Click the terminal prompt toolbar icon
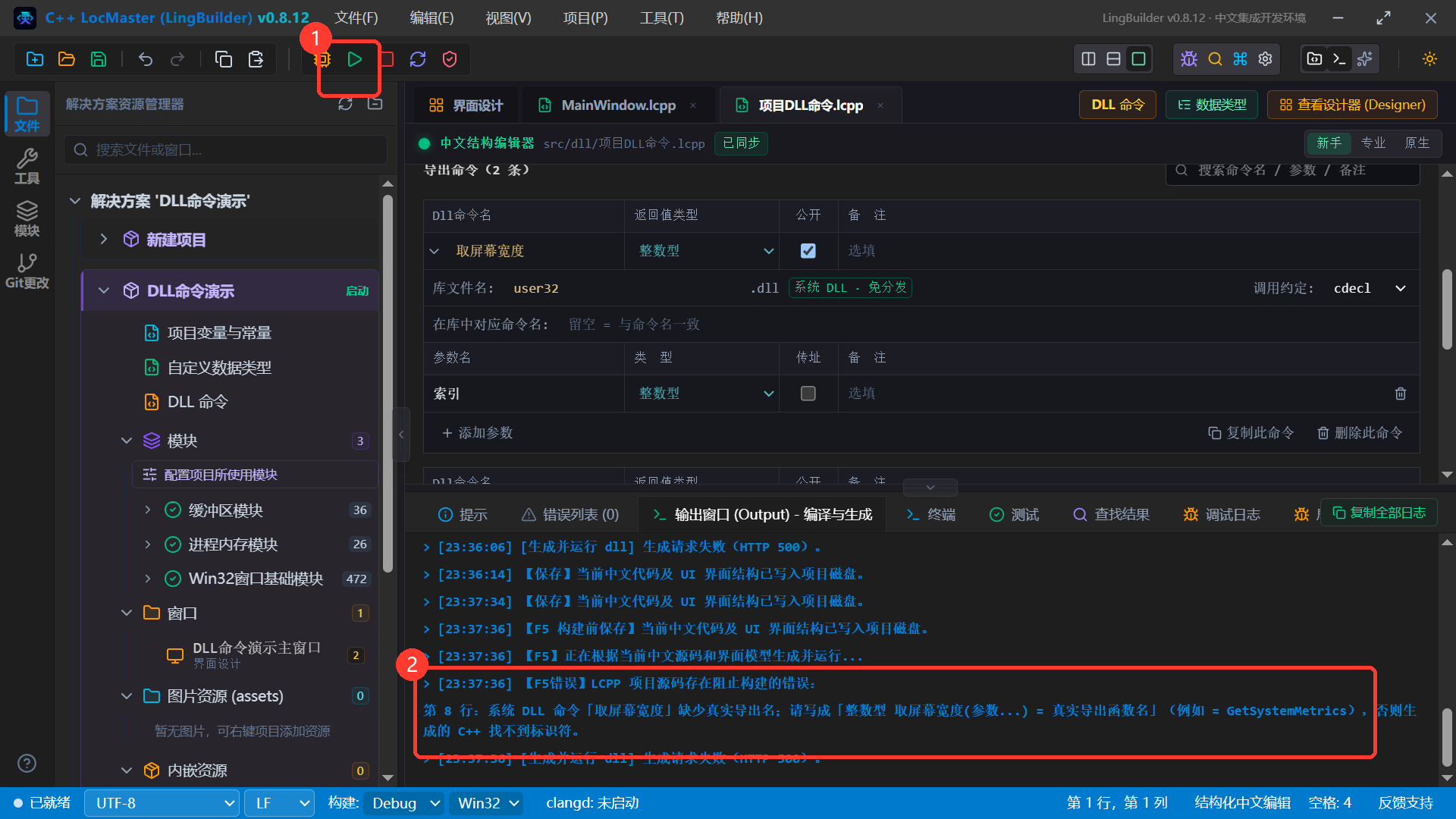The width and height of the screenshot is (1456, 819). [x=1340, y=59]
